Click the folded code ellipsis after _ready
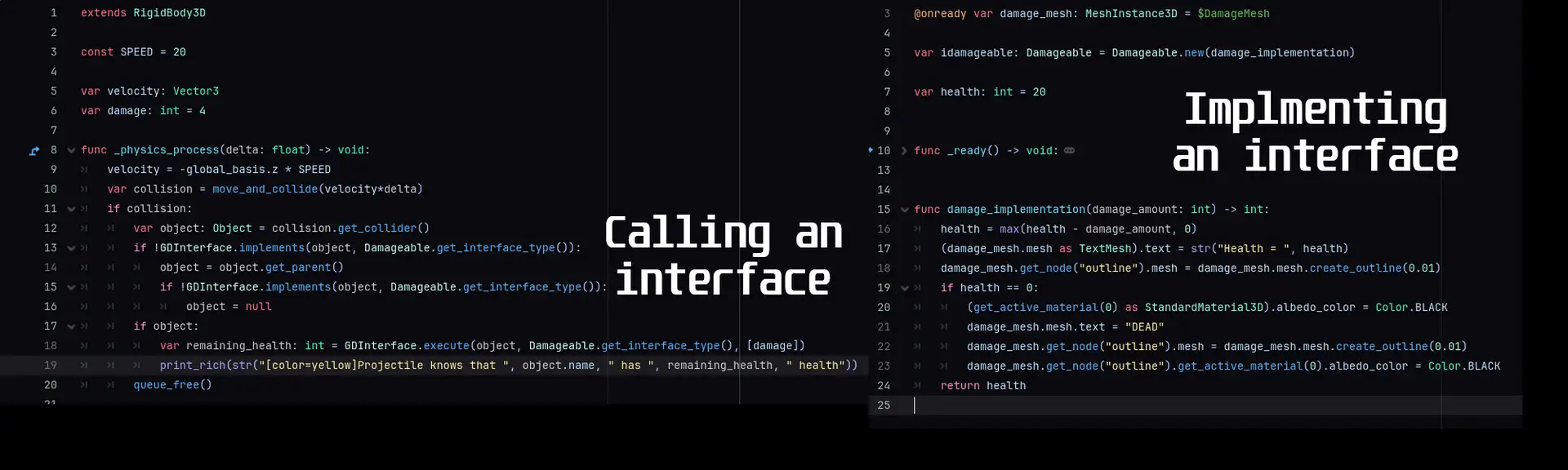This screenshot has width=1568, height=470. click(1069, 151)
